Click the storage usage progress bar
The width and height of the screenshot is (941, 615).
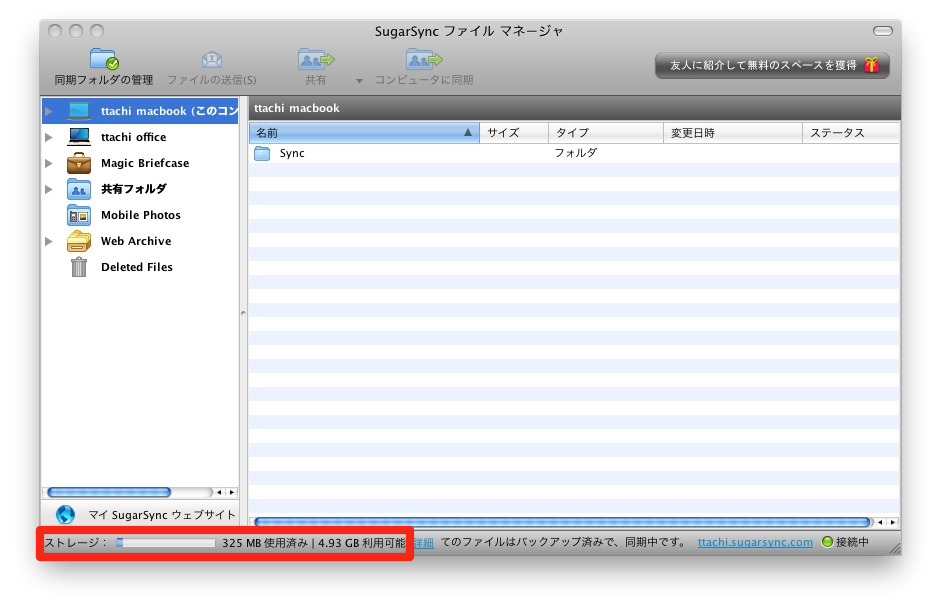[x=165, y=542]
